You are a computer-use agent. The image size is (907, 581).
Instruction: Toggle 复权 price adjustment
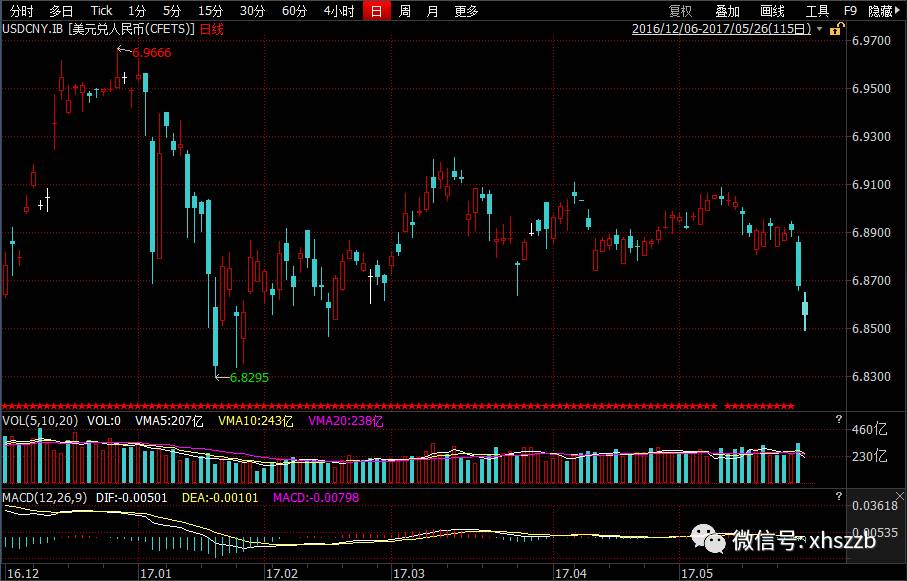click(x=681, y=11)
